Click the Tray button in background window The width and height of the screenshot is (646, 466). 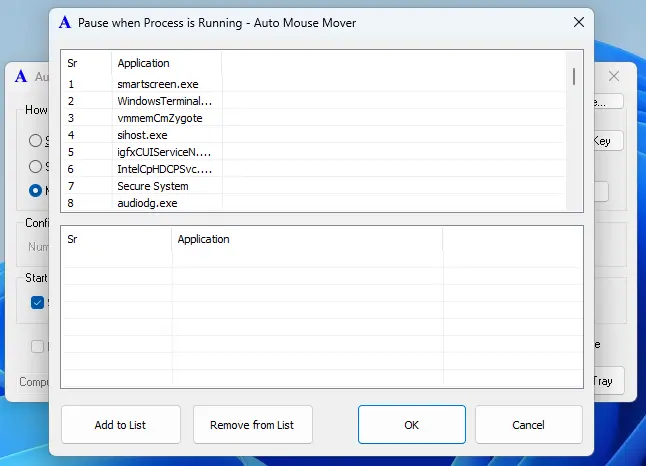[x=609, y=381]
